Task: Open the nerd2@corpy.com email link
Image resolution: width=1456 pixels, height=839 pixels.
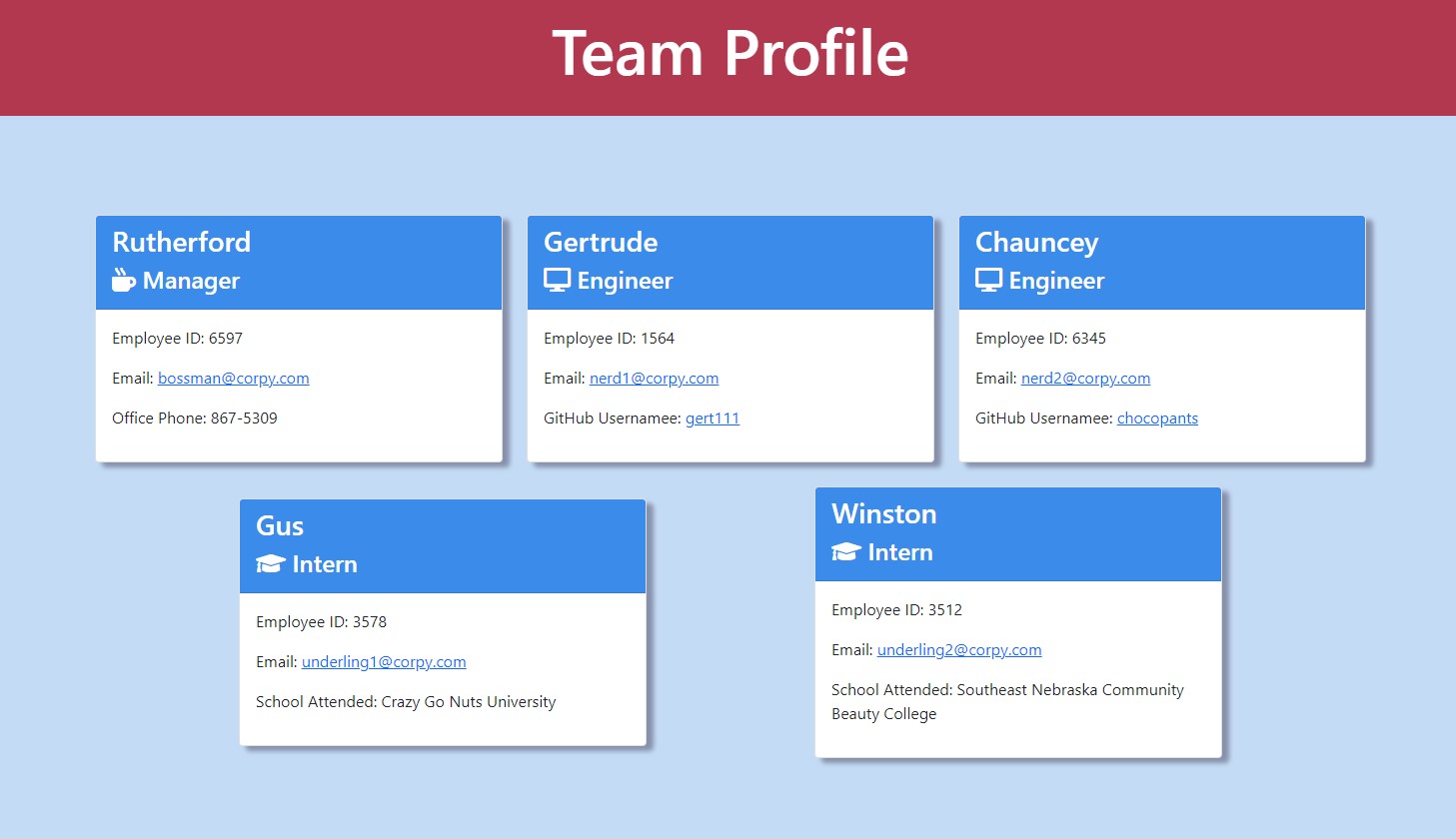Action: click(1085, 378)
